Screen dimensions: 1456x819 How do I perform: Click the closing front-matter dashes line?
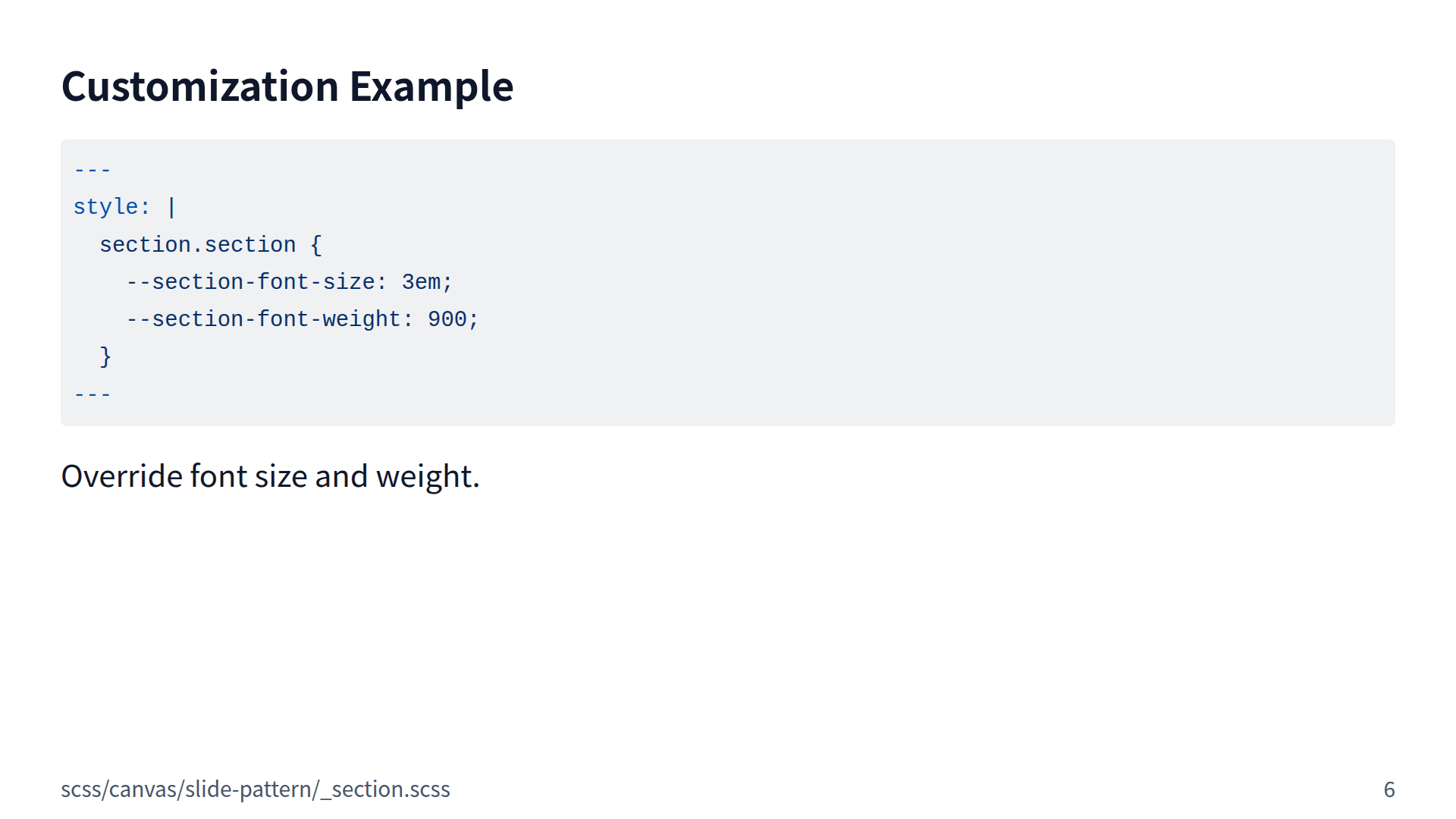pos(93,394)
